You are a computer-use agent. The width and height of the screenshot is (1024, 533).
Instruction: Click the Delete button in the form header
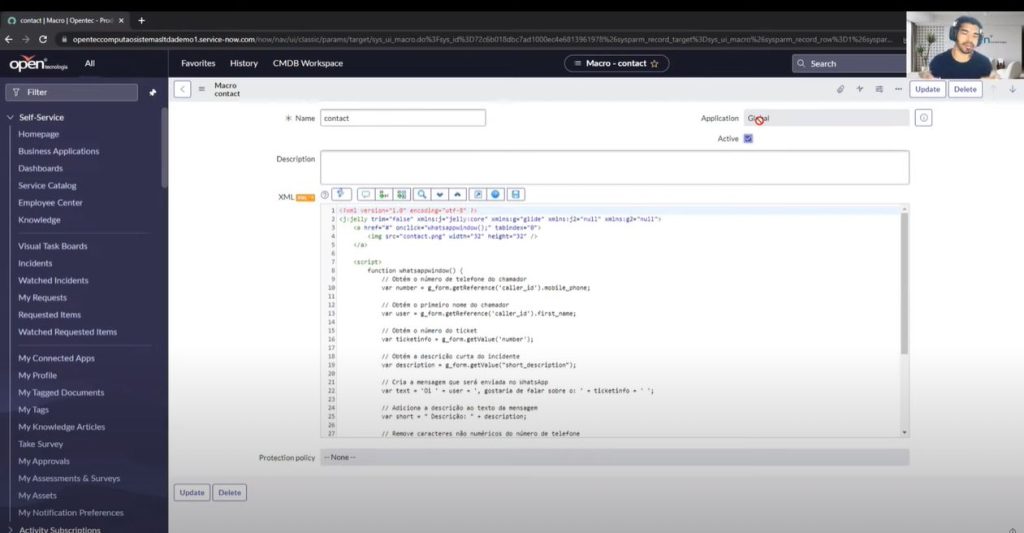(x=965, y=89)
